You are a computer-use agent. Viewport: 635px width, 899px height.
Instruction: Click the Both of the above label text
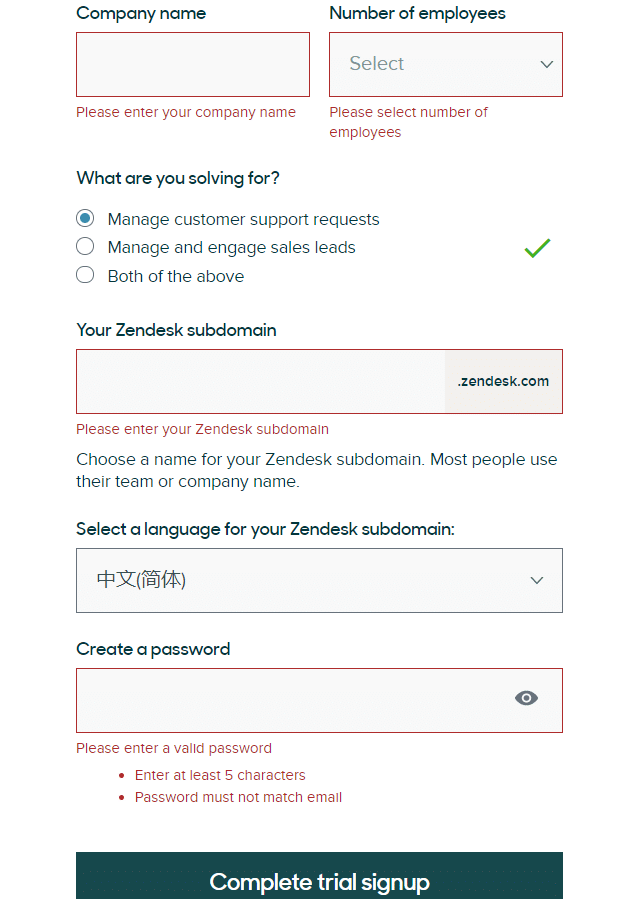[x=176, y=276]
